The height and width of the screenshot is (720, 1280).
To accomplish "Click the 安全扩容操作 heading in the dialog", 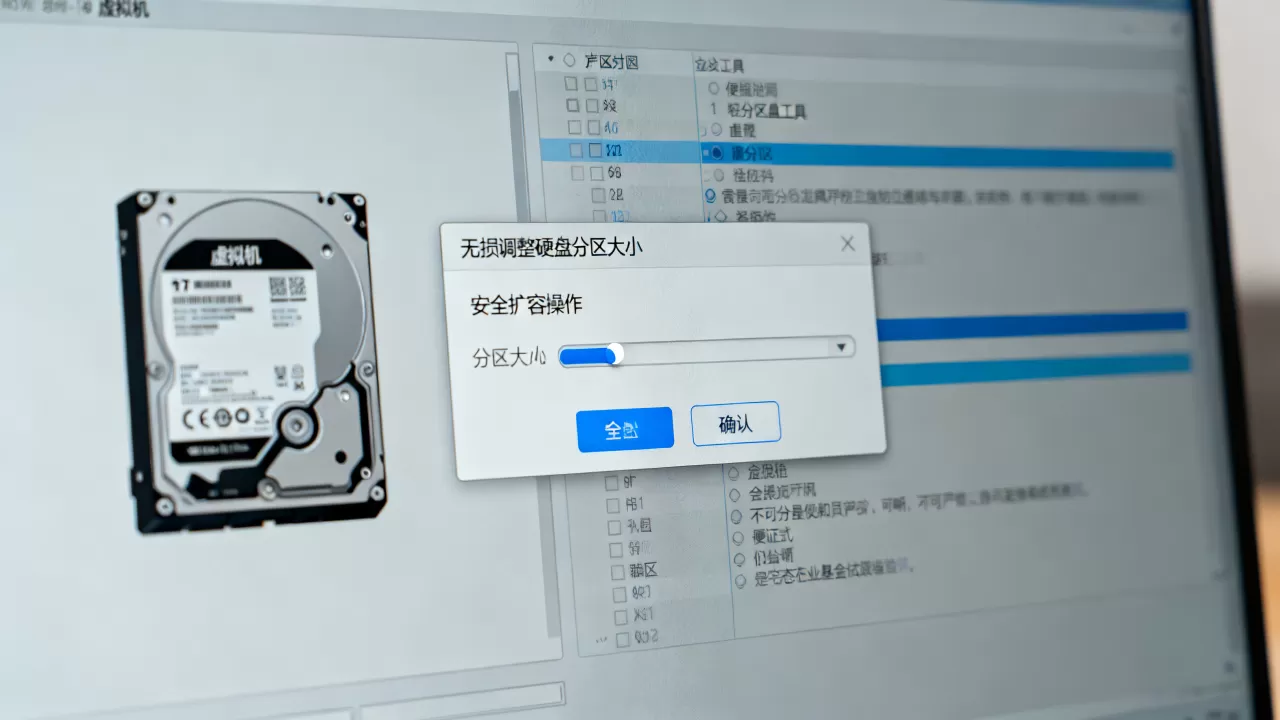I will pos(526,305).
